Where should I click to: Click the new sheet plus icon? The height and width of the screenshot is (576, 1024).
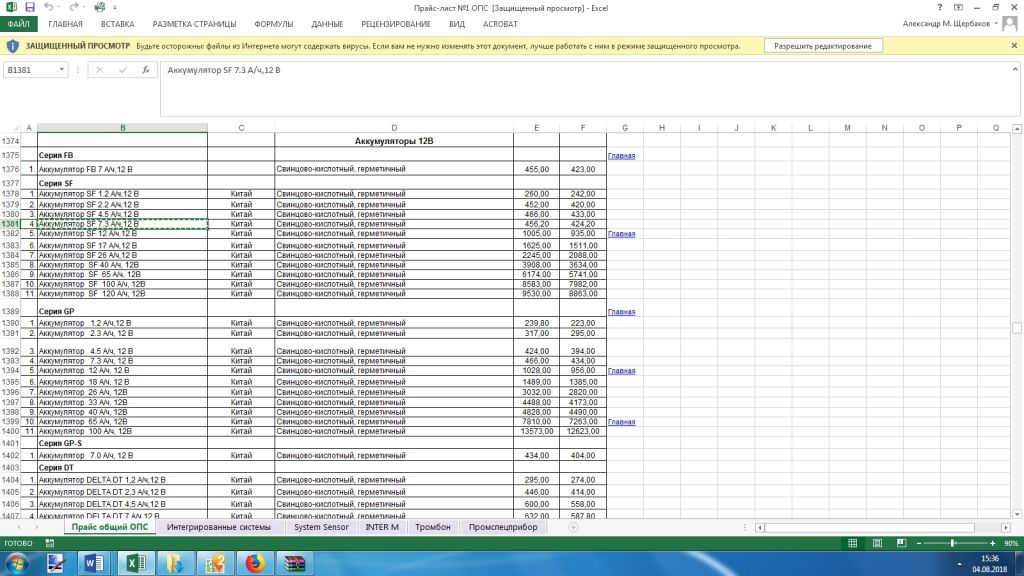click(x=573, y=527)
